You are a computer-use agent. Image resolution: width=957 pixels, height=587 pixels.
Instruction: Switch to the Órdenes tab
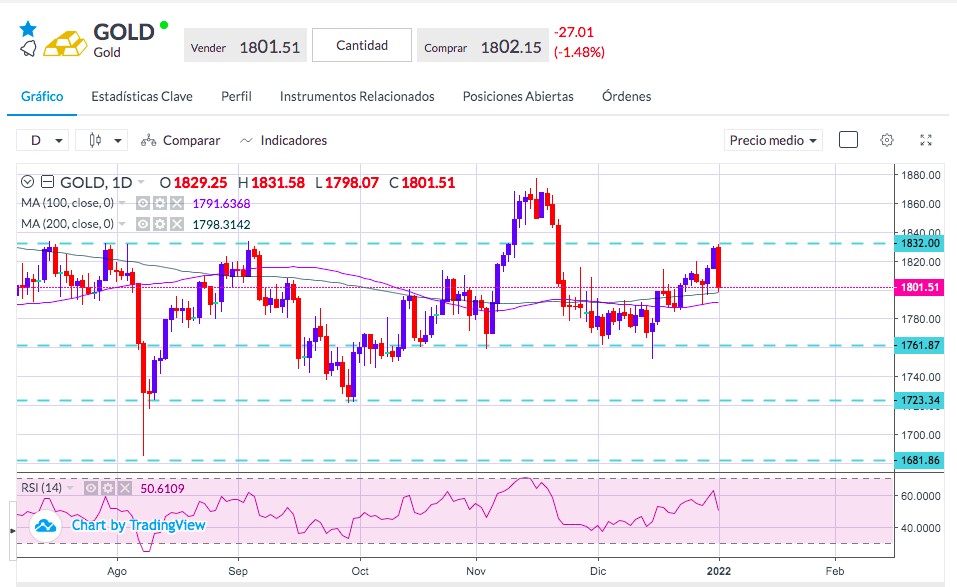tap(626, 96)
